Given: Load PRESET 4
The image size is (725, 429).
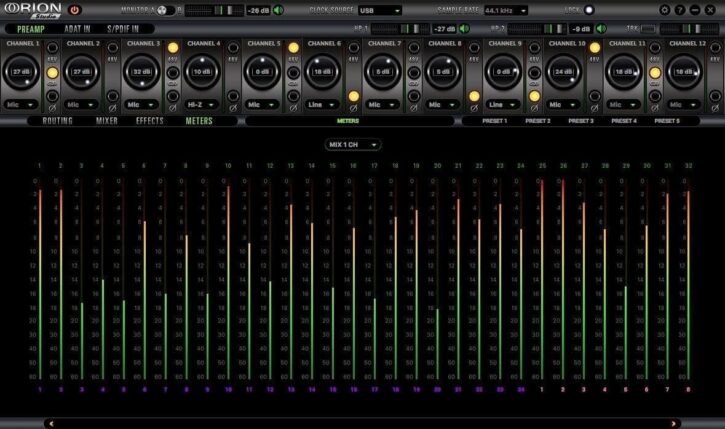Looking at the screenshot, I should (624, 121).
